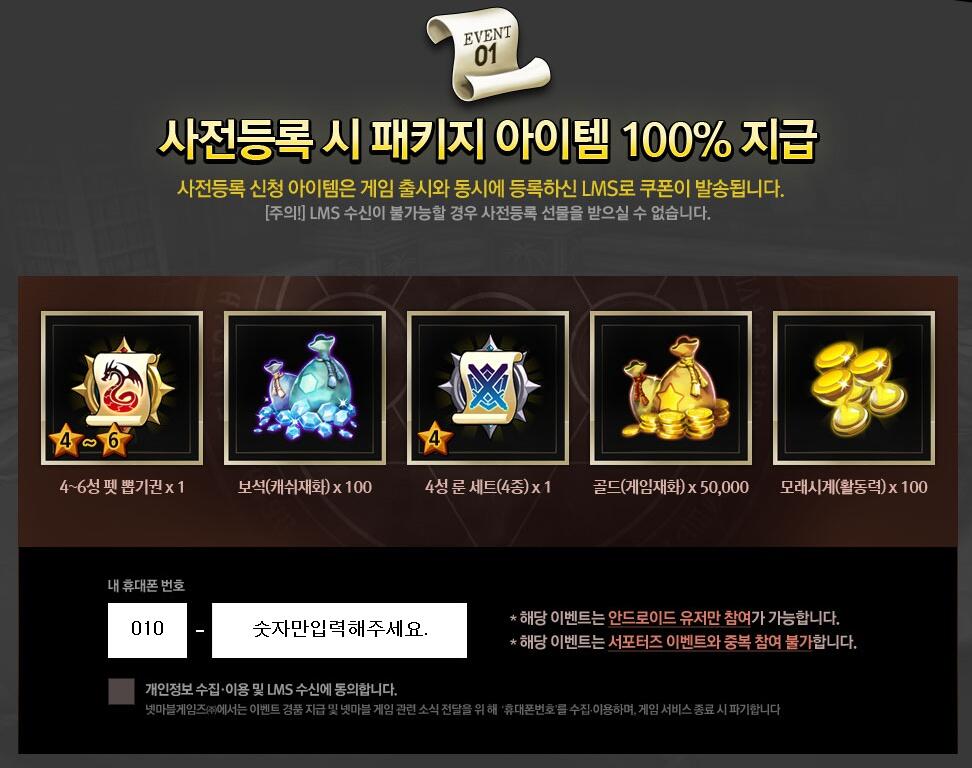Click the 개인정보 수집·이용 agreement label
This screenshot has width=972, height=768.
[271, 689]
